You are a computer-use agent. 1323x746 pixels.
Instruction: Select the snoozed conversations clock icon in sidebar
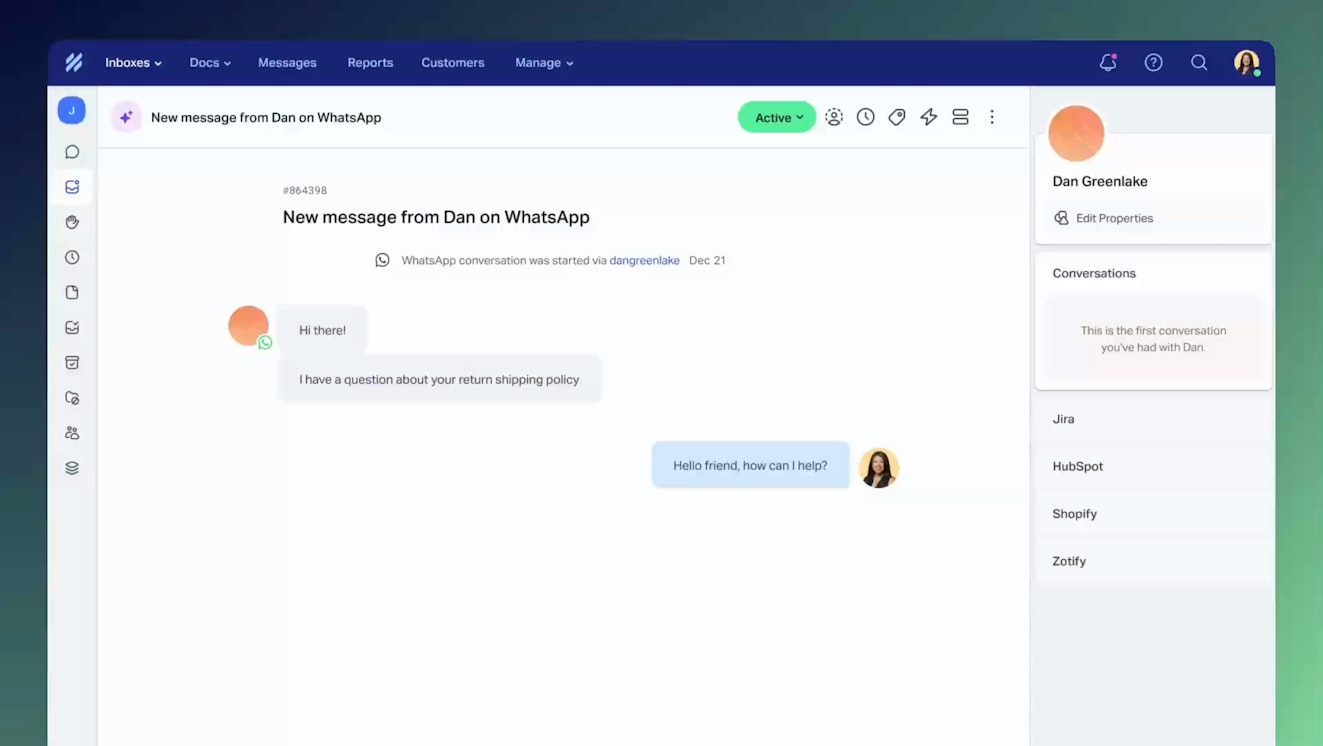point(71,256)
